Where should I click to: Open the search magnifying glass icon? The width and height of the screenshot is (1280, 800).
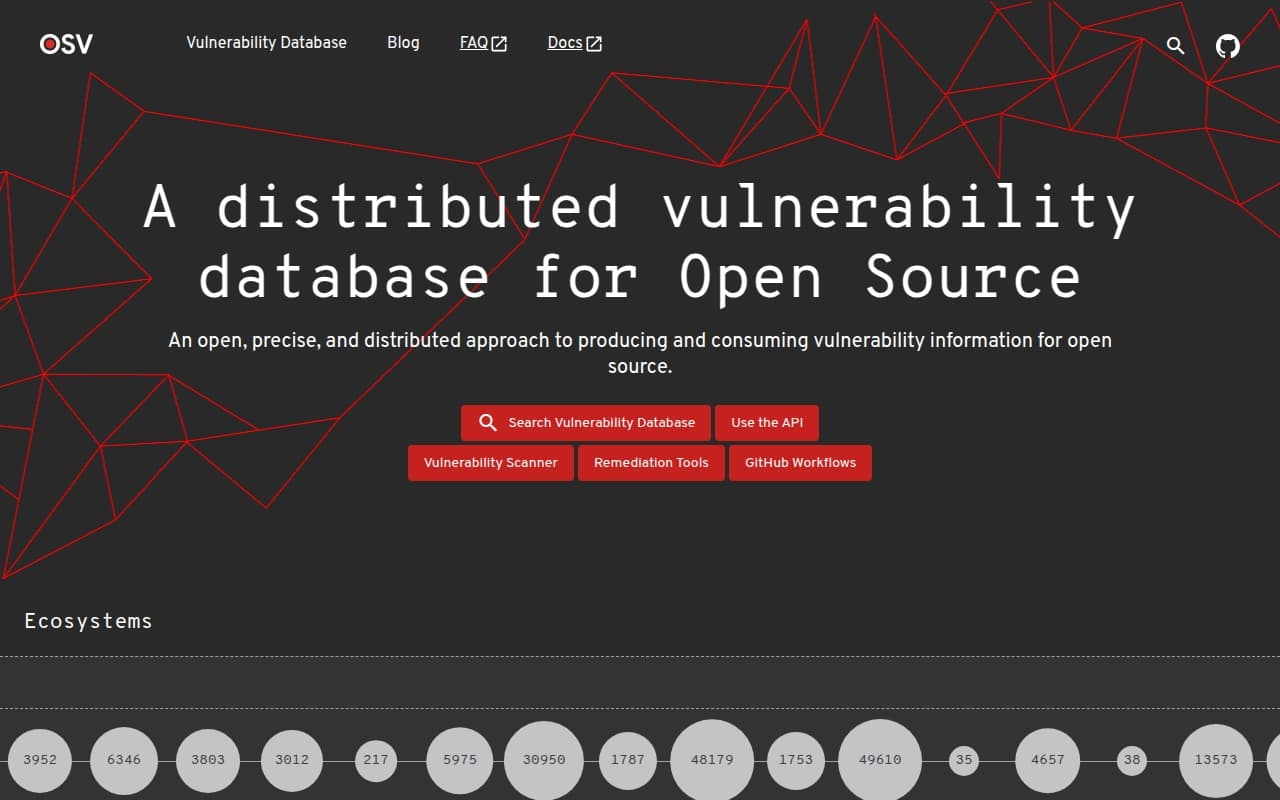coord(1175,45)
